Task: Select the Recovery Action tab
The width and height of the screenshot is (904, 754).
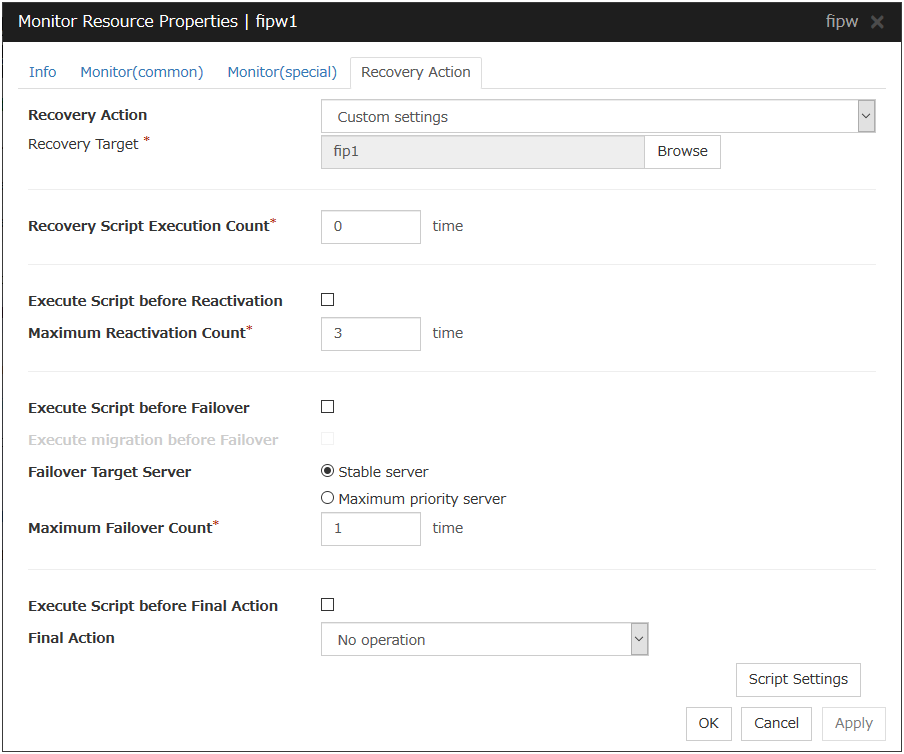Action: click(415, 72)
